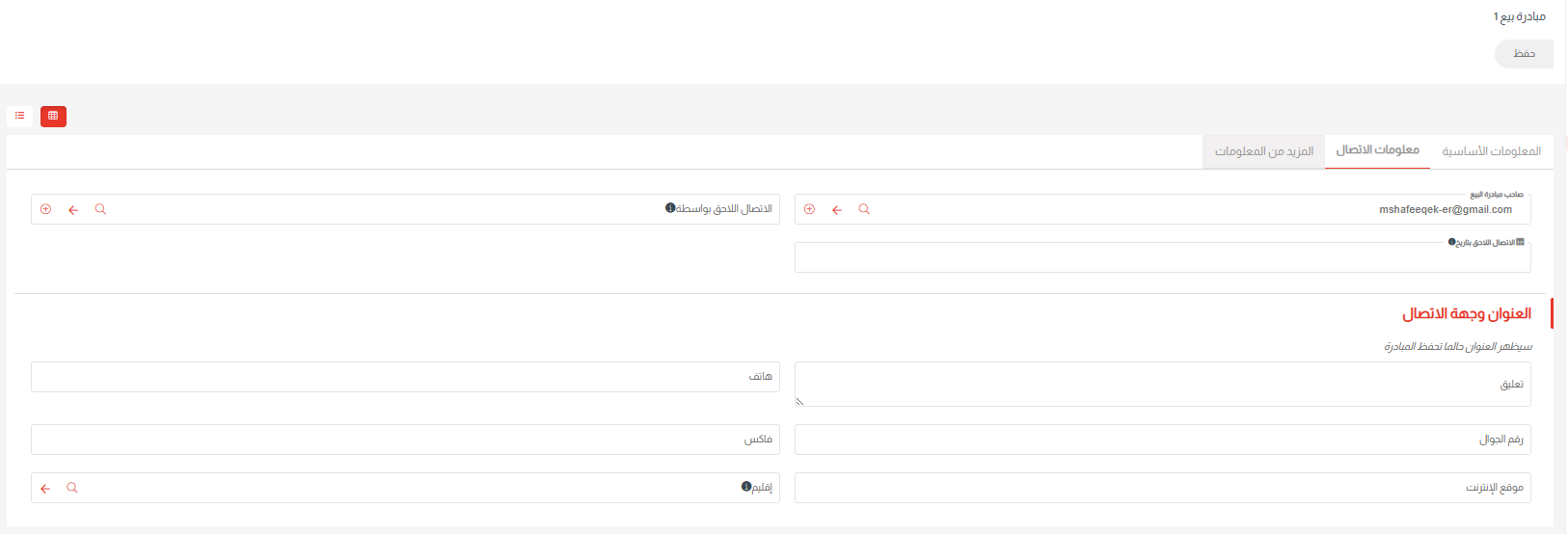Screen dimensions: 1568x534
Task: Focus the هاتف phone input field
Action: point(405,377)
